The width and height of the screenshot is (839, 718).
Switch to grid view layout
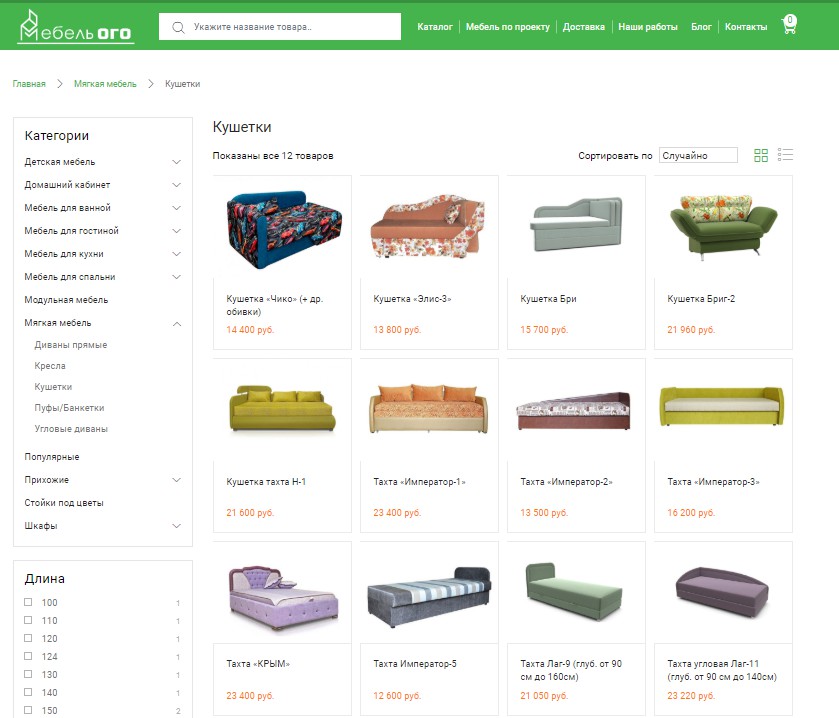[760, 155]
